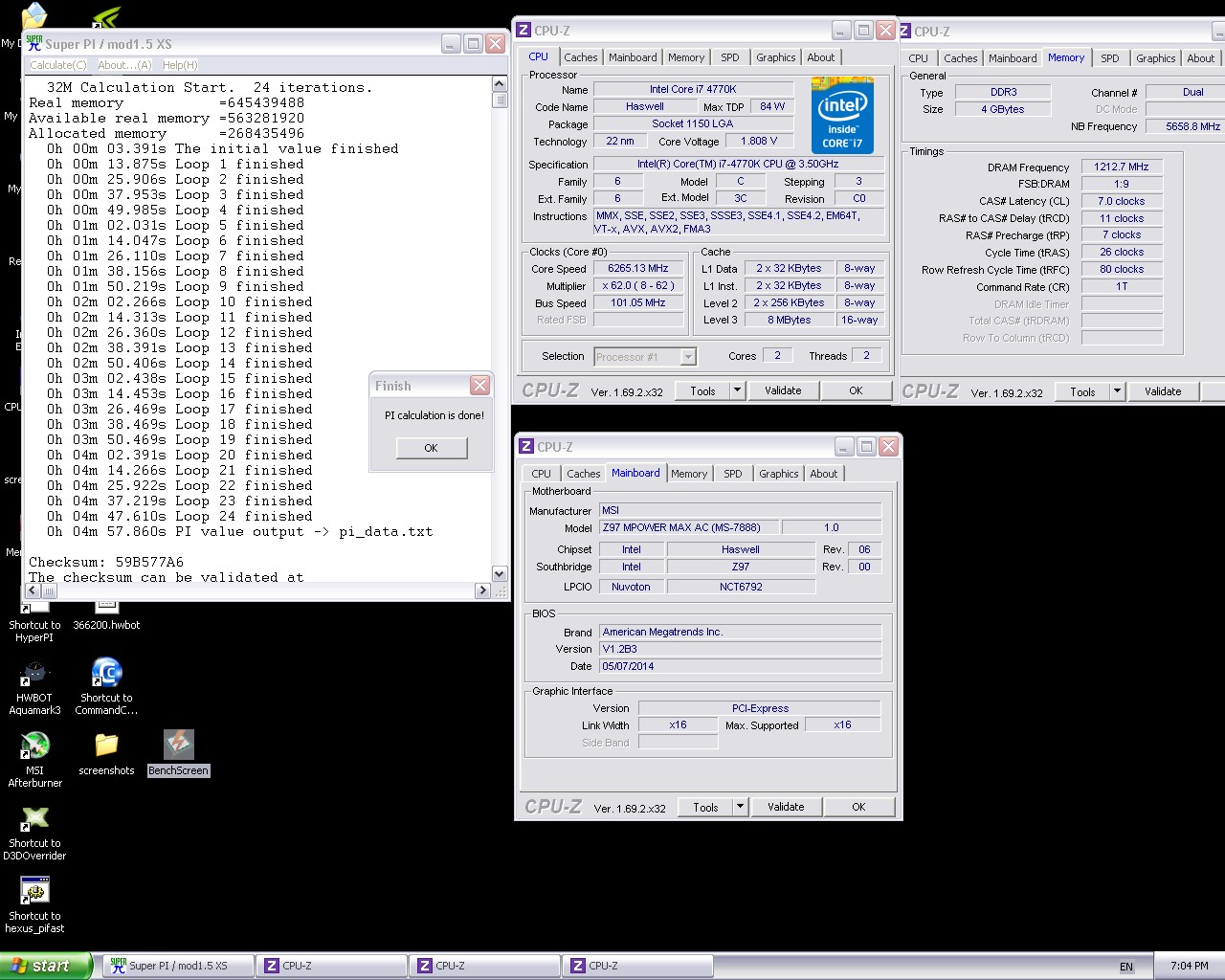Switch to Graphics tab in Memory window
This screenshot has width=1225, height=980.
1155,58
